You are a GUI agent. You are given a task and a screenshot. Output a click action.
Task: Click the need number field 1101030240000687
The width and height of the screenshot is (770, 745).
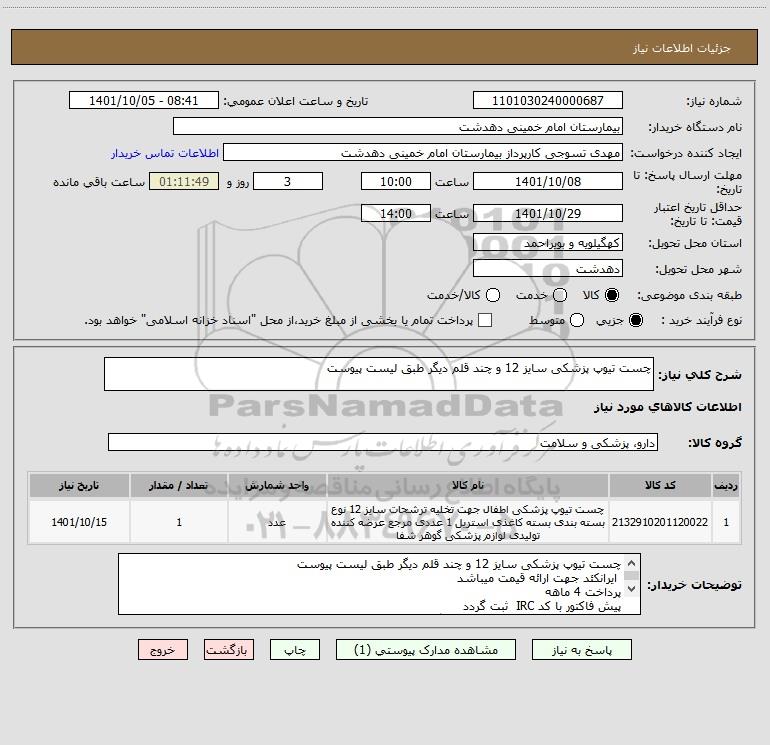[x=548, y=100]
